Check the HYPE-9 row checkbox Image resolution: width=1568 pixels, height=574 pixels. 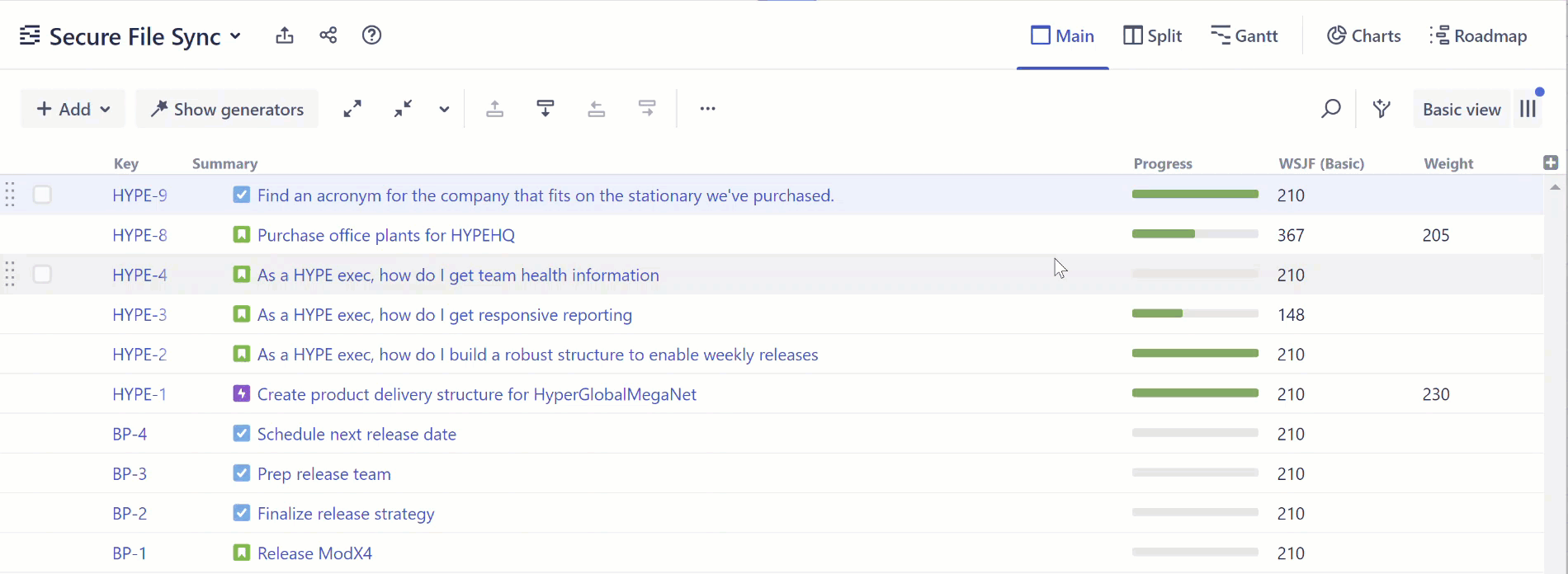tap(42, 195)
